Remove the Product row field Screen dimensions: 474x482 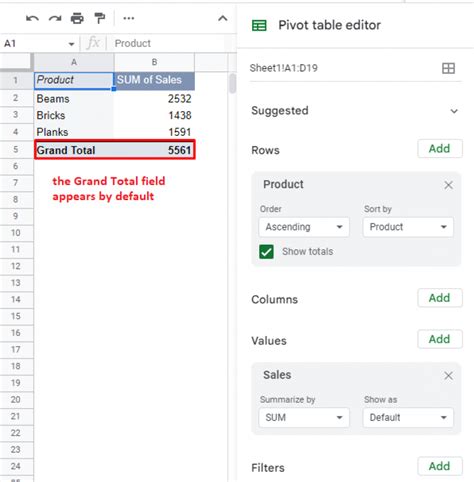(x=448, y=185)
